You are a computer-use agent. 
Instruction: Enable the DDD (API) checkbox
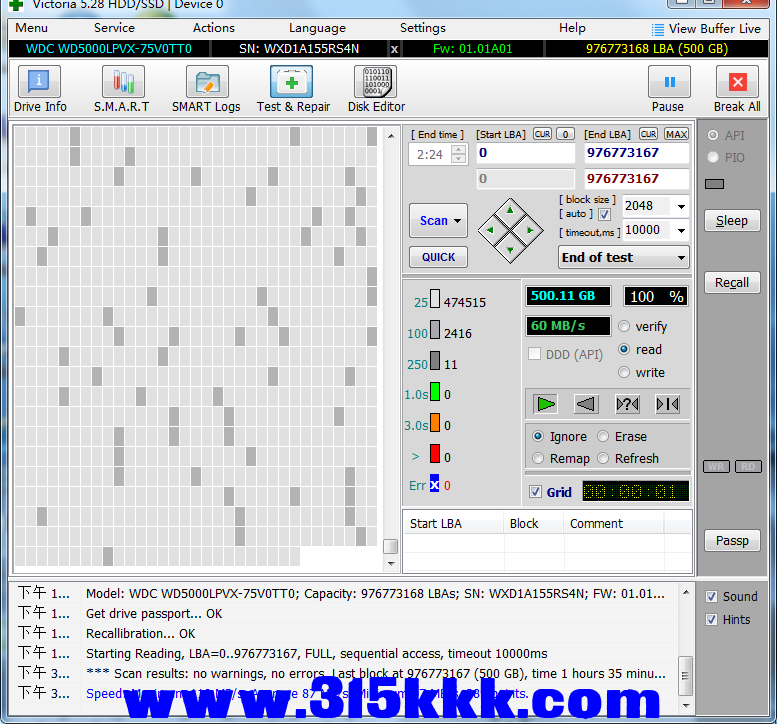(x=534, y=354)
